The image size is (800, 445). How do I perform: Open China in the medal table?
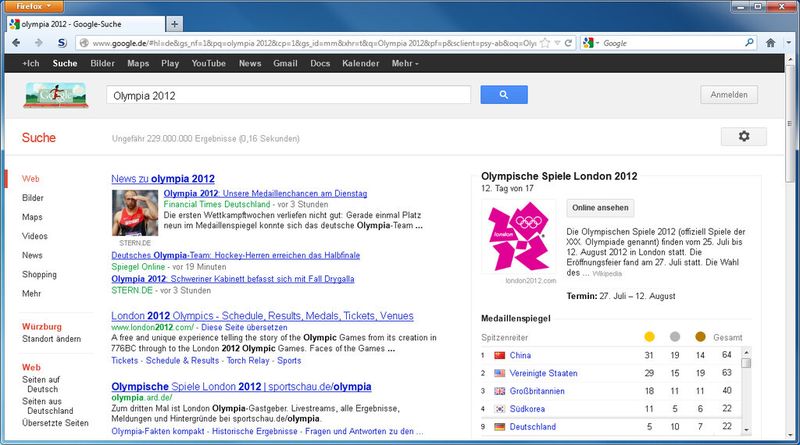[x=520, y=355]
